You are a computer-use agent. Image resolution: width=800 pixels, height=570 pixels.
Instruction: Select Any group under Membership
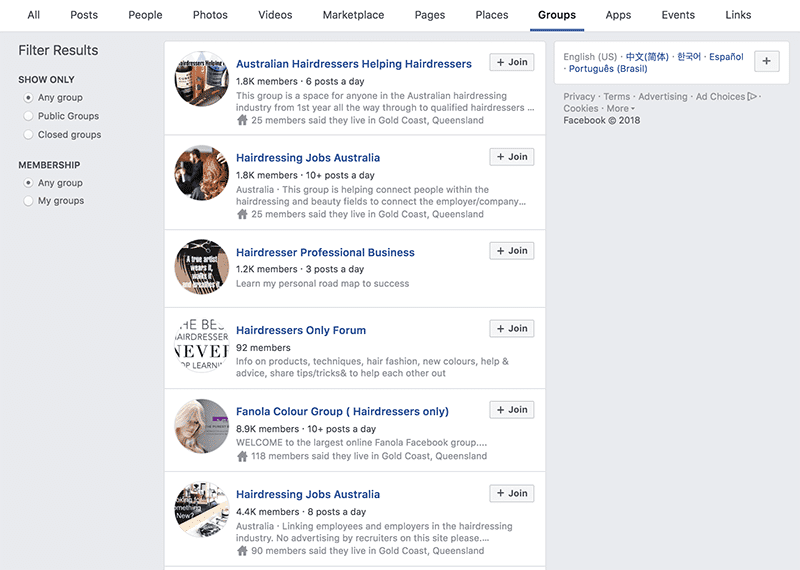pyautogui.click(x=29, y=183)
